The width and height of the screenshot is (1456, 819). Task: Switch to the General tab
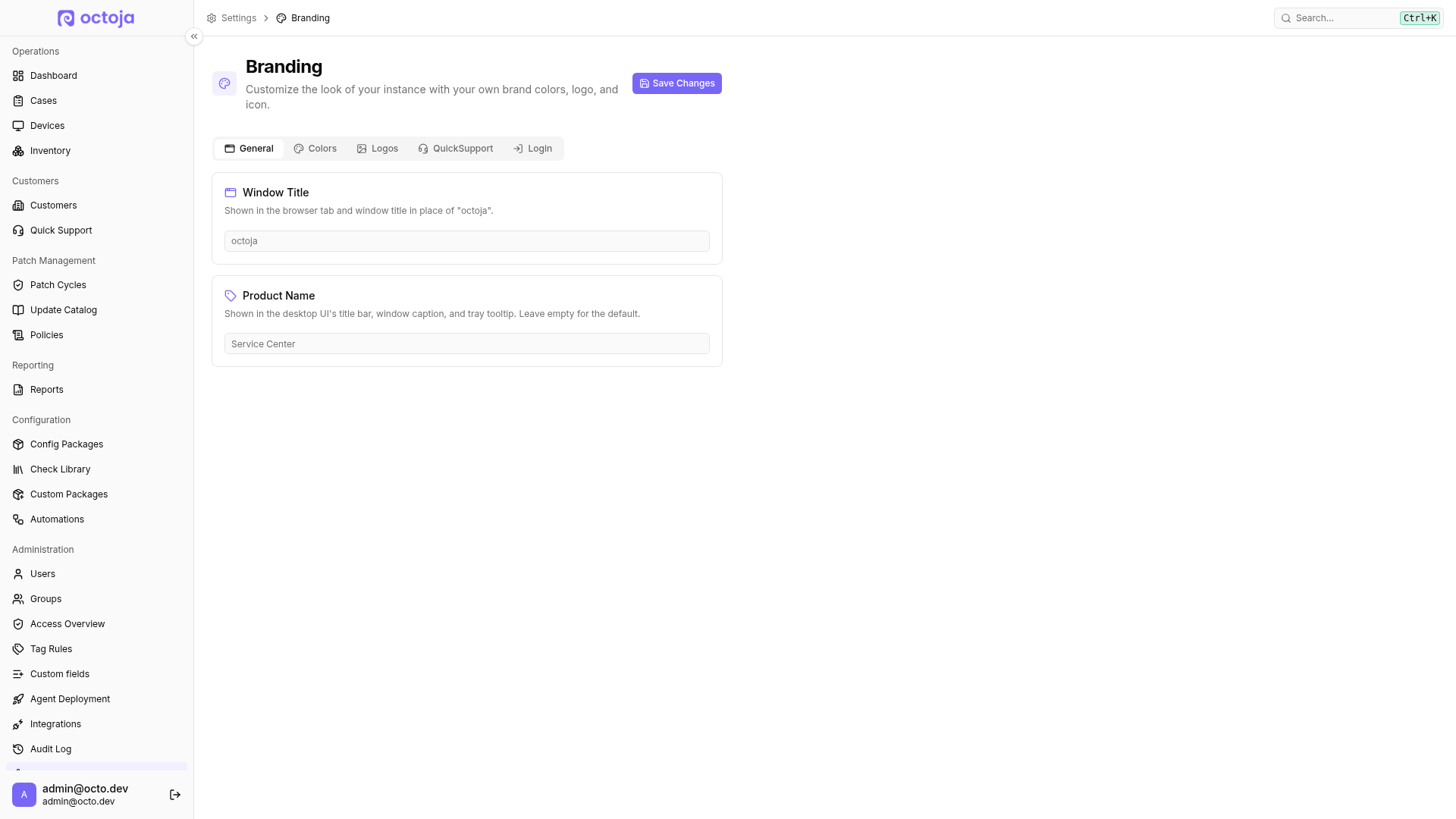click(249, 149)
